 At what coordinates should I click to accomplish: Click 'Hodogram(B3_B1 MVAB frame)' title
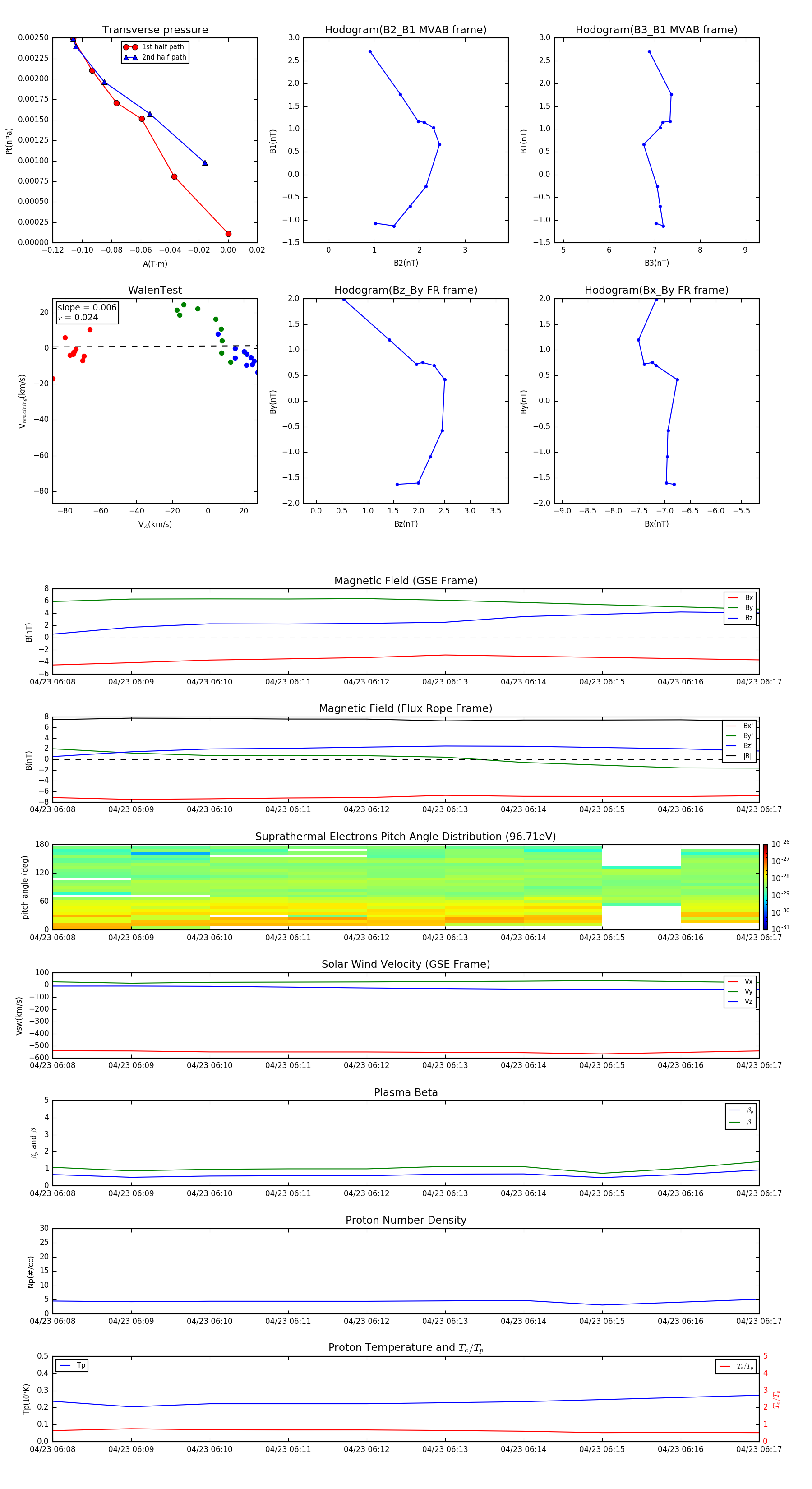(x=656, y=30)
